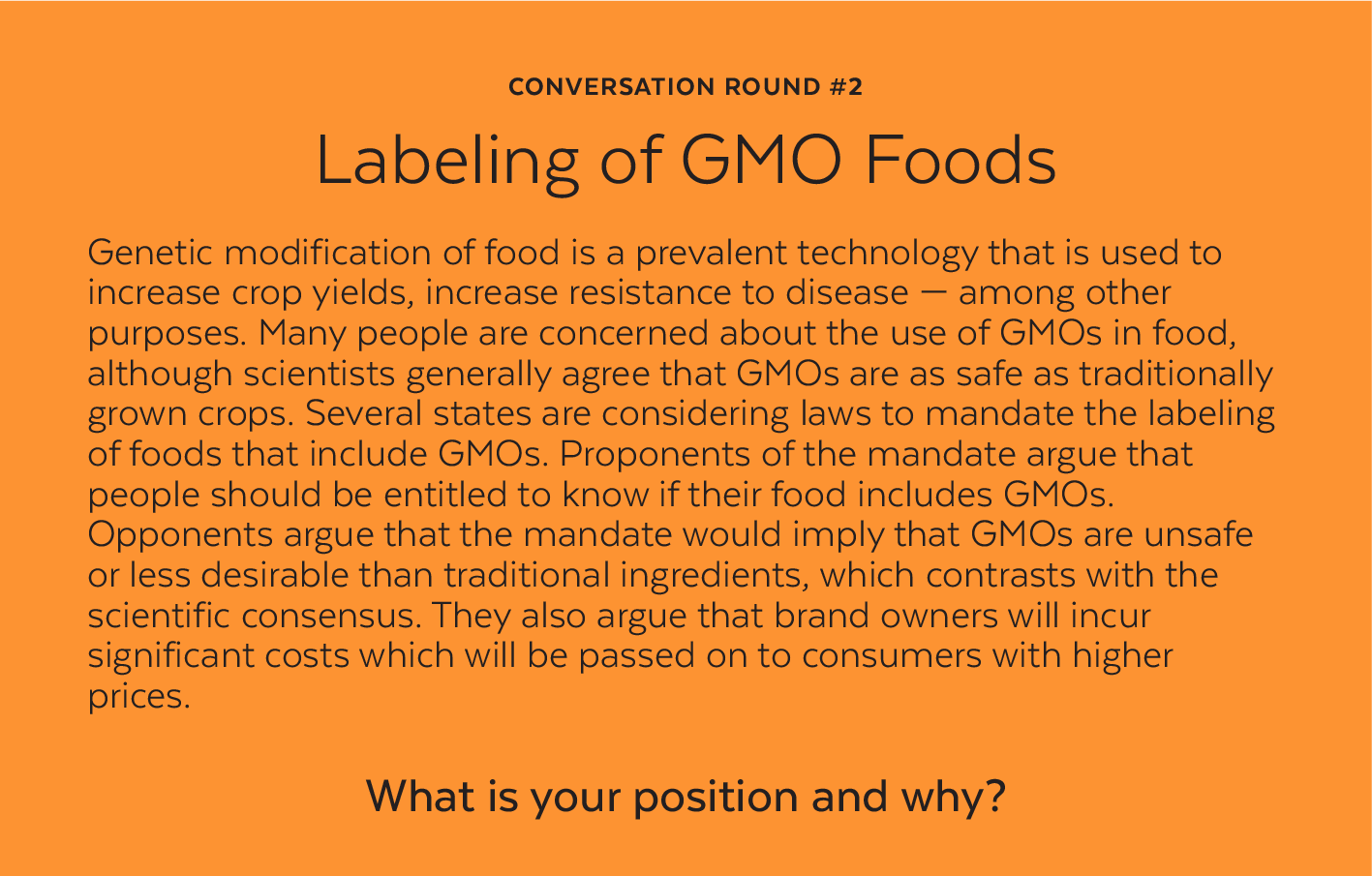This screenshot has height=876, width=1372.
Task: Click the "What is your position and why?" question
Action: tap(686, 796)
